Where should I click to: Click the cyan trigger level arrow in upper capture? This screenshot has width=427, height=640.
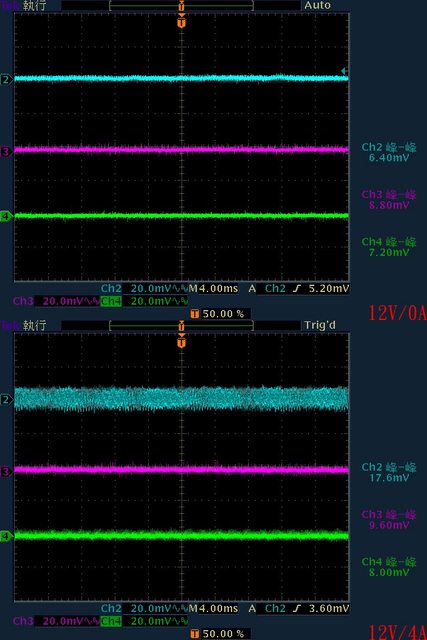(344, 71)
